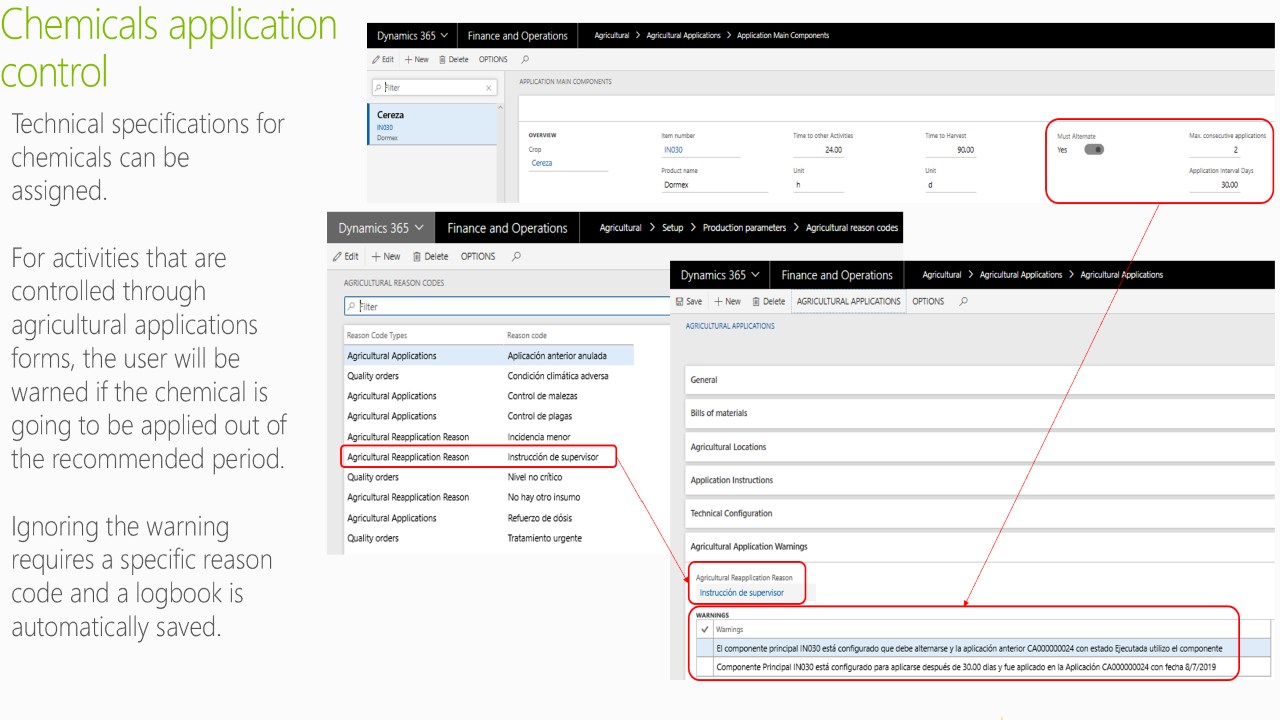Click the Filter box in Agricultural Reason Codes
This screenshot has width=1280, height=720.
pyautogui.click(x=507, y=307)
